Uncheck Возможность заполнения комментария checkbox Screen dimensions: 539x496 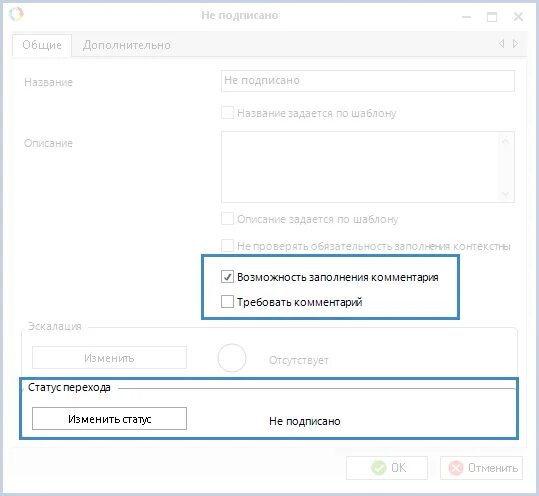(227, 277)
